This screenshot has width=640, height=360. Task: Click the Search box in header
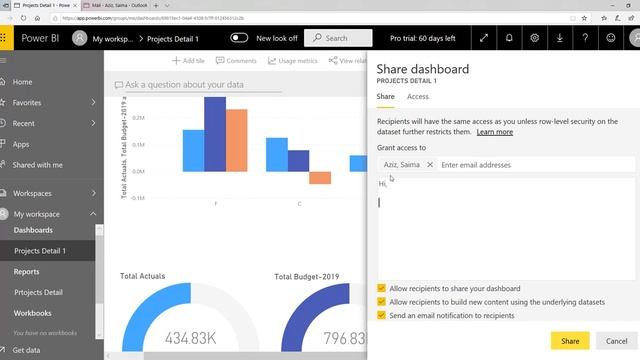pos(338,38)
